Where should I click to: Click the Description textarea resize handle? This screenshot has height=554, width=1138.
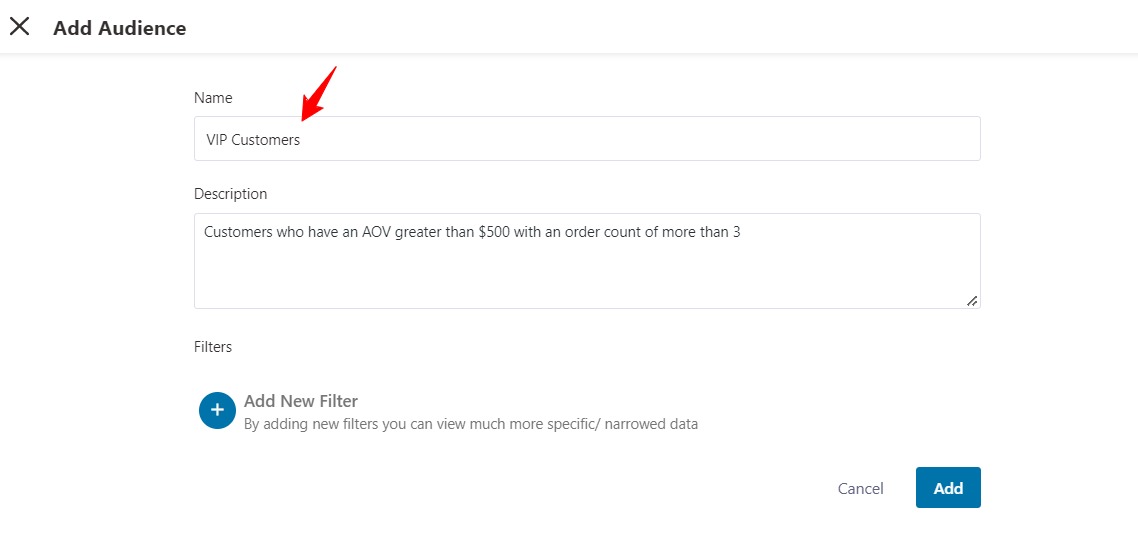coord(972,300)
